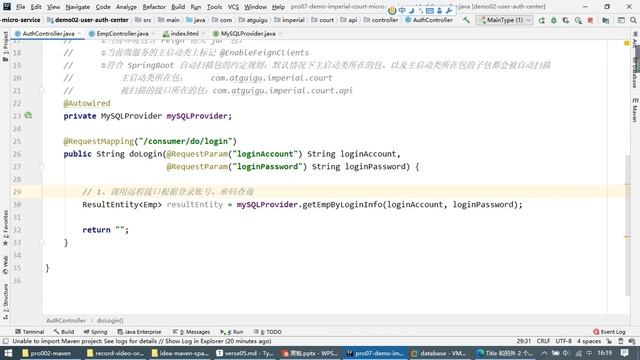Switch to database VM taskbar window
Image resolution: width=640 pixels, height=360 pixels.
click(x=438, y=353)
